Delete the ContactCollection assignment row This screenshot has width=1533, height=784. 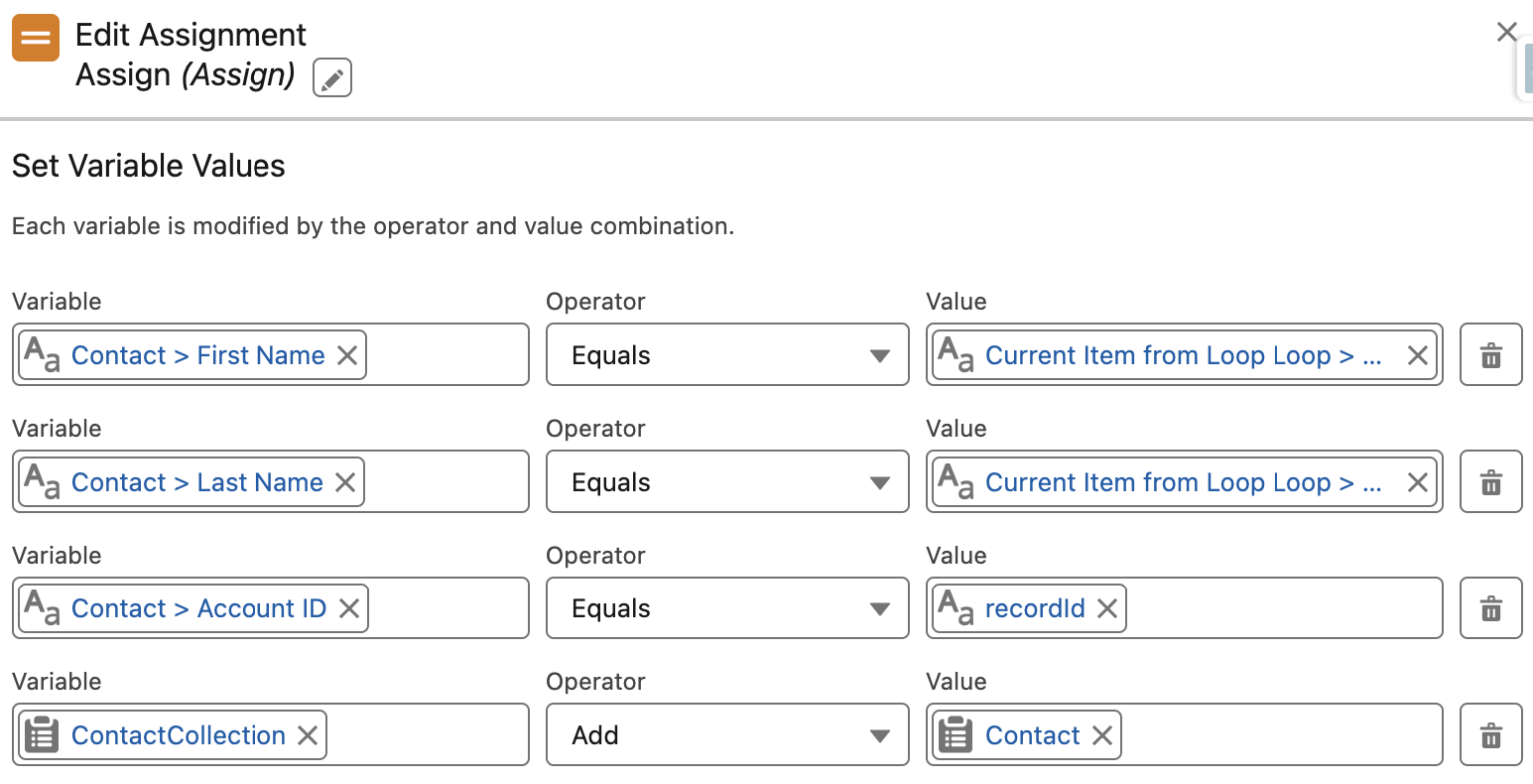tap(1490, 735)
